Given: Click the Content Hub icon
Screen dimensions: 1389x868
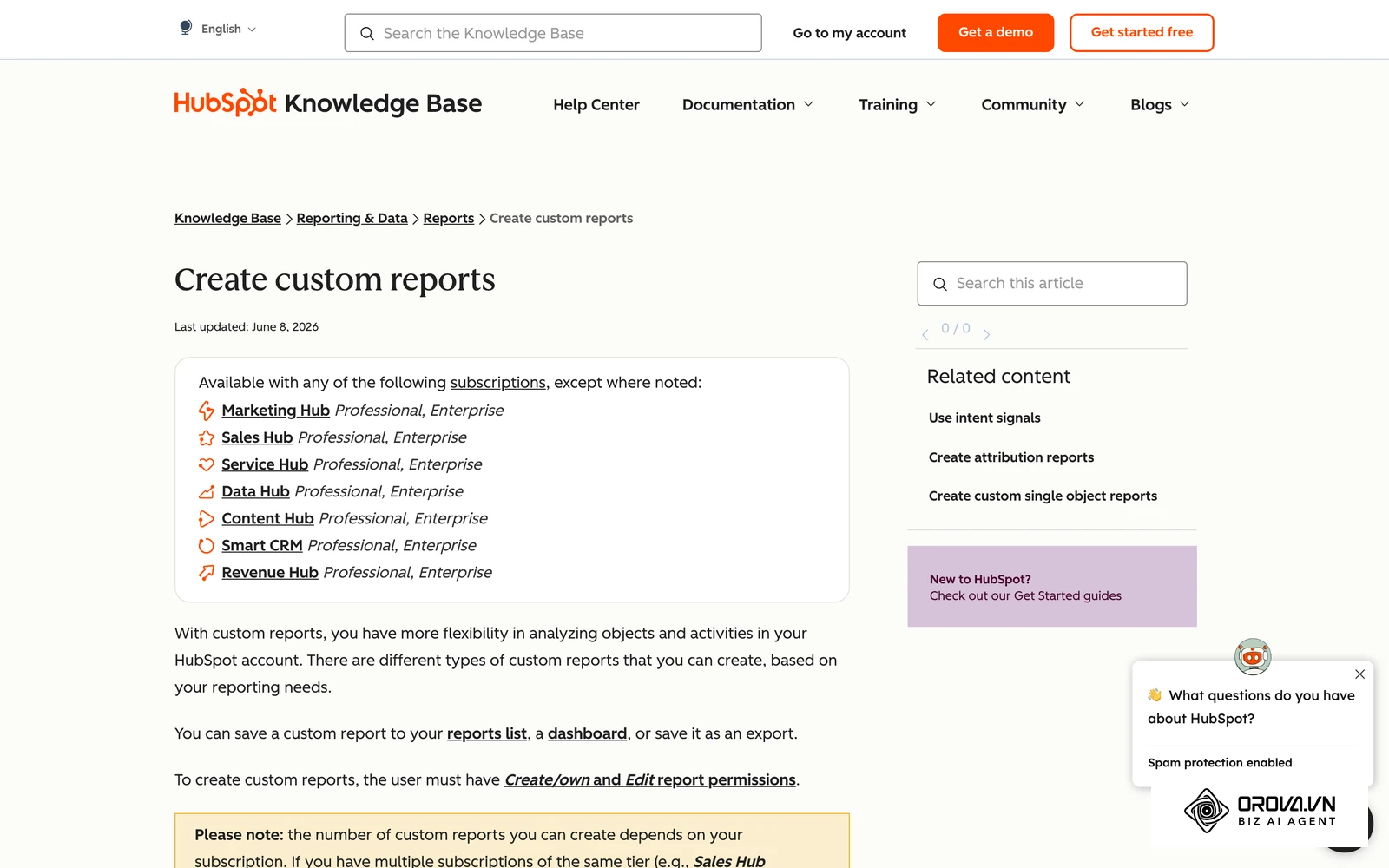Looking at the screenshot, I should point(206,518).
